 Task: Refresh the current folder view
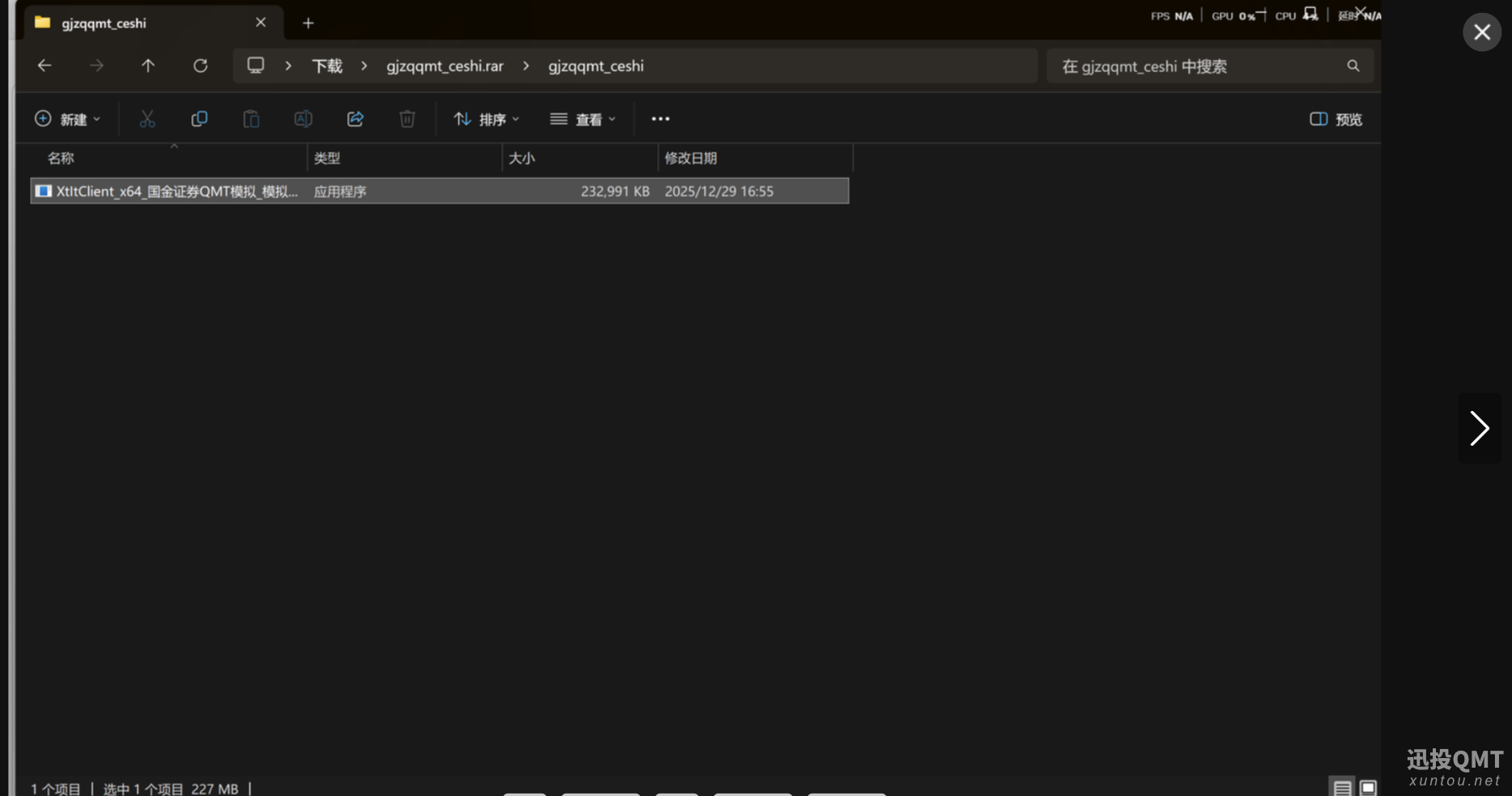[x=200, y=66]
